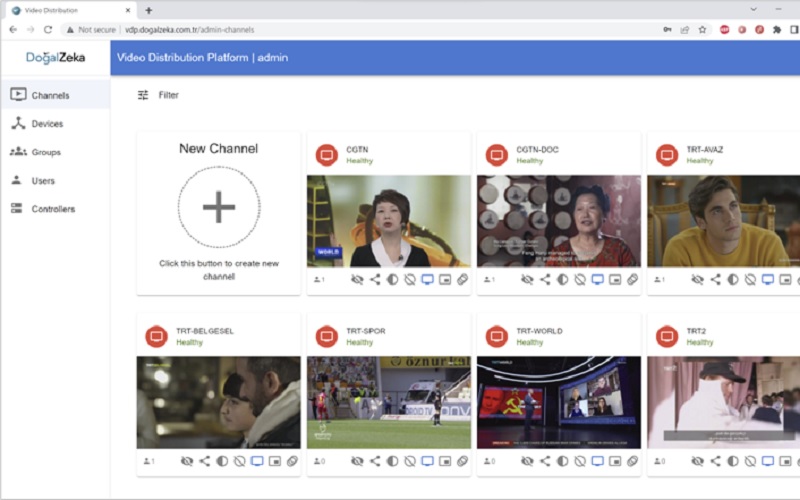Image resolution: width=800 pixels, height=500 pixels.
Task: Click the attachment icon on the TRT-BELGESEL card
Action: click(x=292, y=461)
